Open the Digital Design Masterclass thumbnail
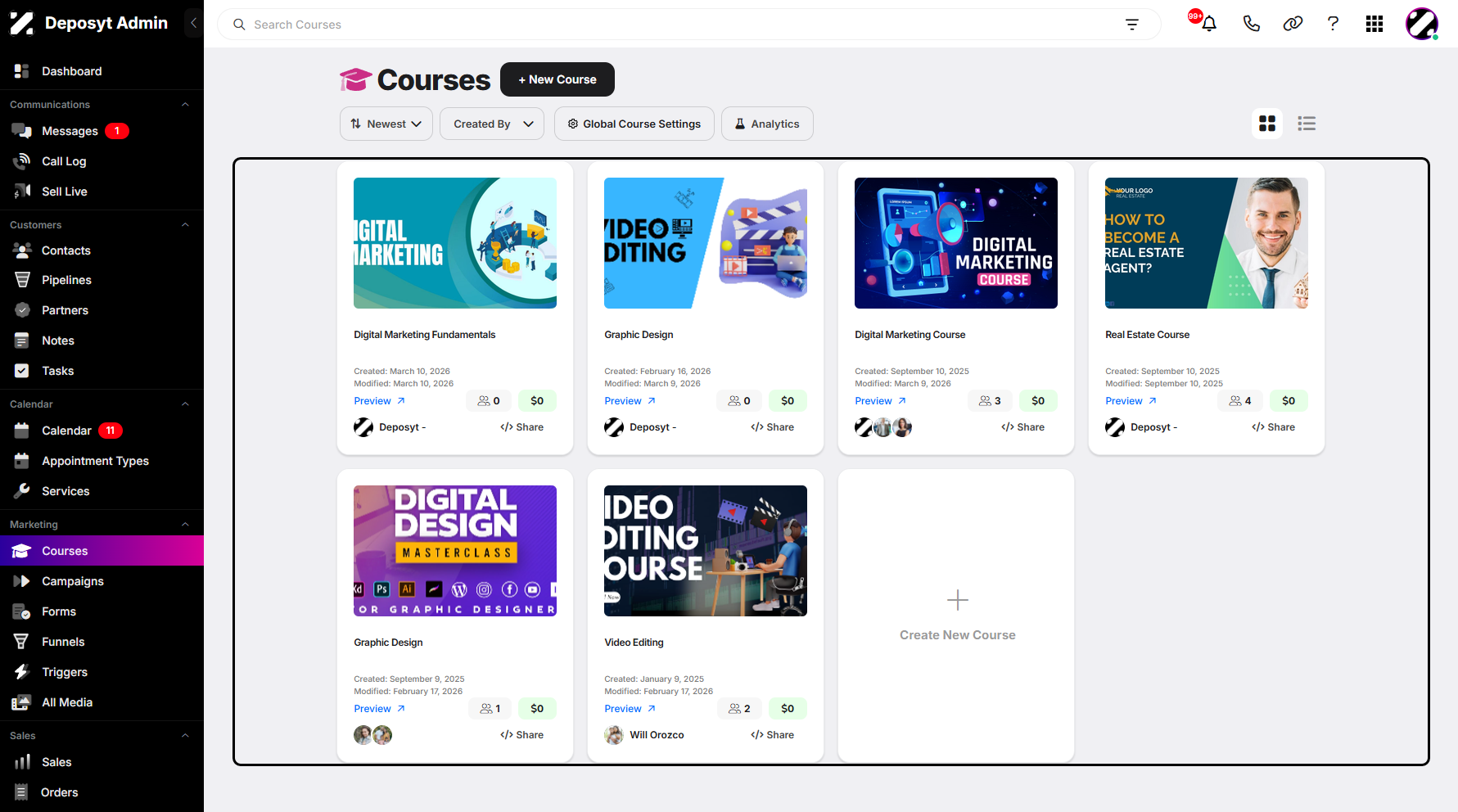Viewport: 1458px width, 812px height. (x=455, y=551)
